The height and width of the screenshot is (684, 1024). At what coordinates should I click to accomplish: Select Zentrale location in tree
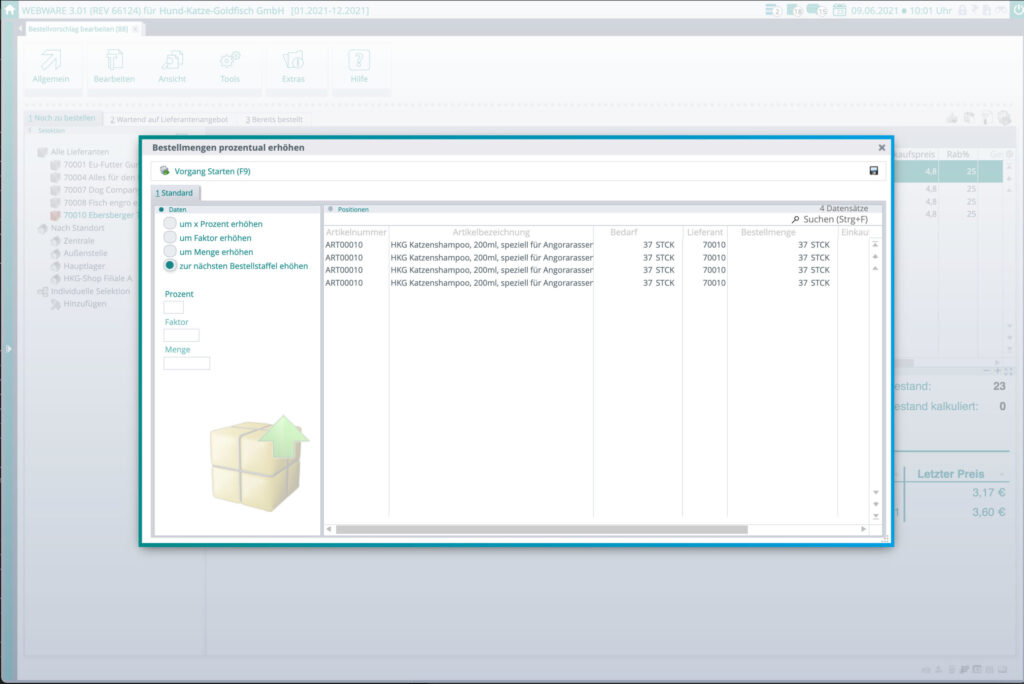coord(79,241)
